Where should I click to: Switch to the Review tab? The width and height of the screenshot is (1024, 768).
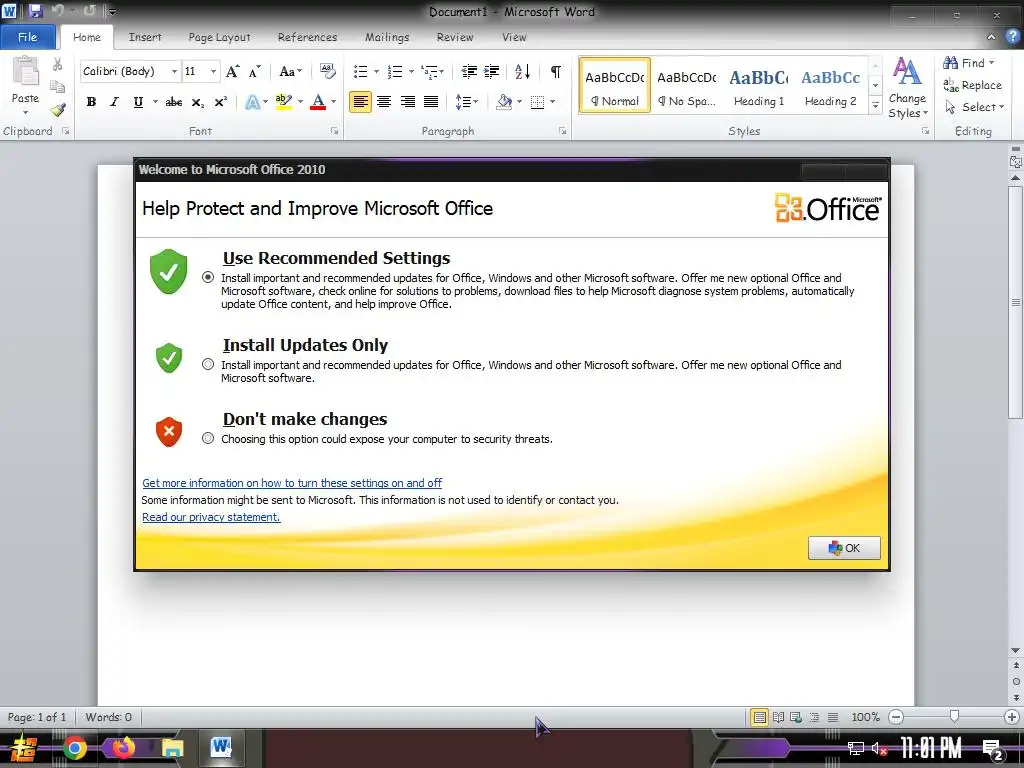click(x=455, y=37)
